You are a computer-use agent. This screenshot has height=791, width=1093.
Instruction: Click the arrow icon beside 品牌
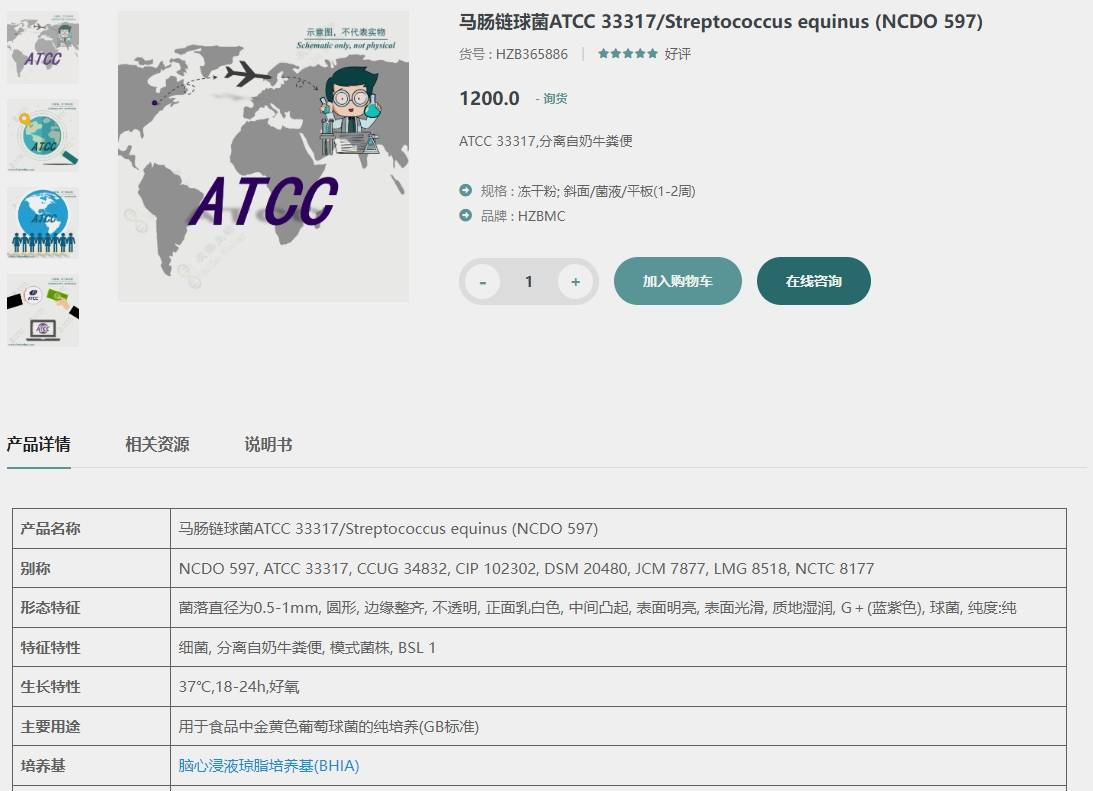[466, 216]
